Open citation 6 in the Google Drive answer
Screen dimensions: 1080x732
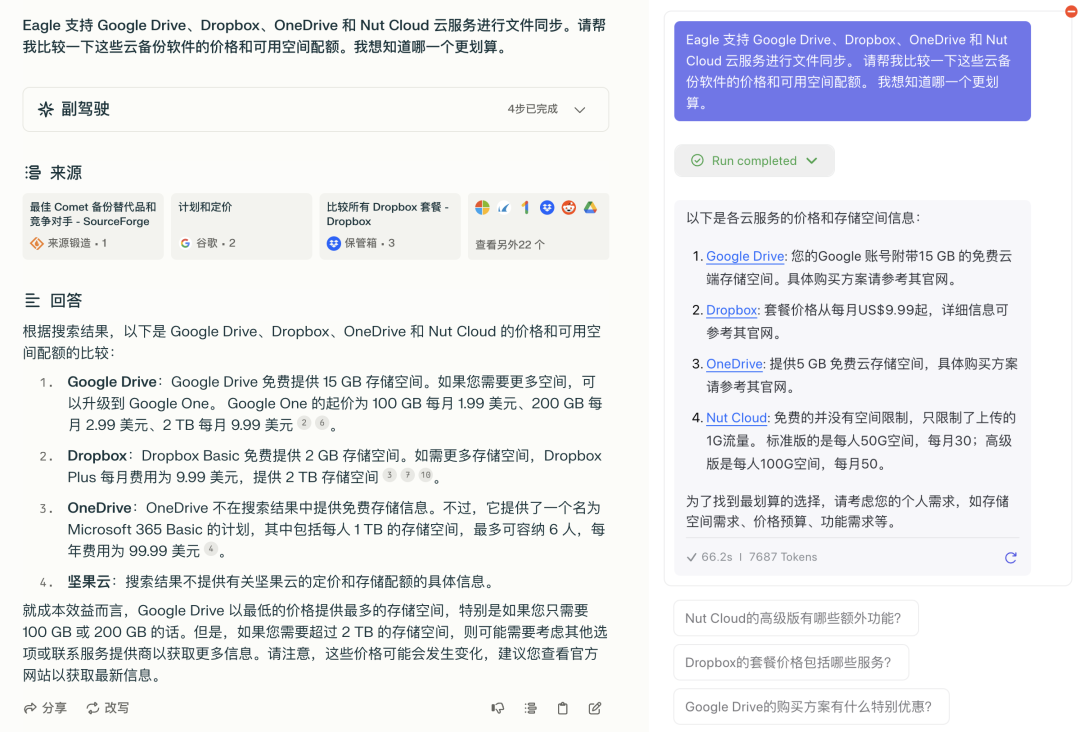[x=322, y=423]
